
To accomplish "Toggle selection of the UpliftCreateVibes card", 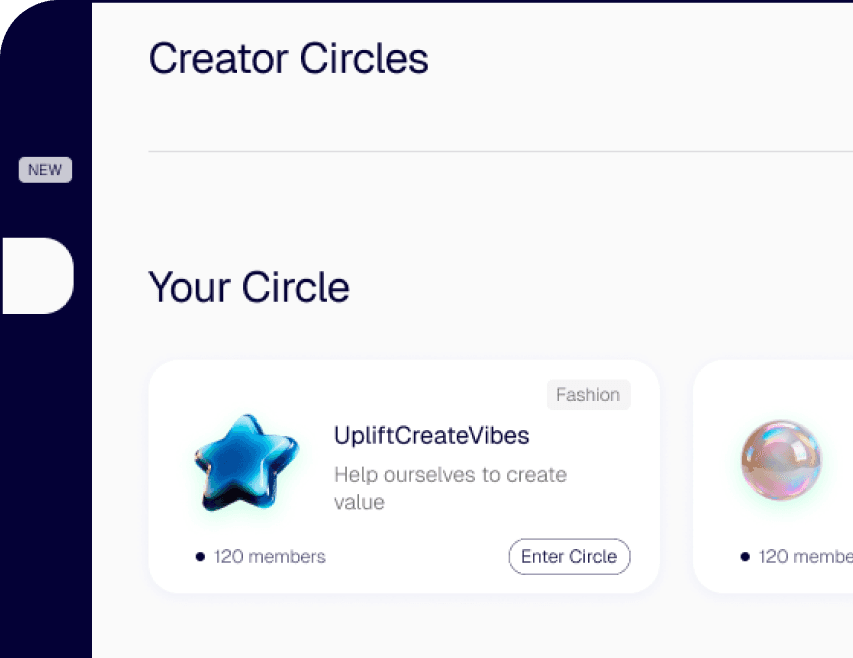I will [x=403, y=476].
